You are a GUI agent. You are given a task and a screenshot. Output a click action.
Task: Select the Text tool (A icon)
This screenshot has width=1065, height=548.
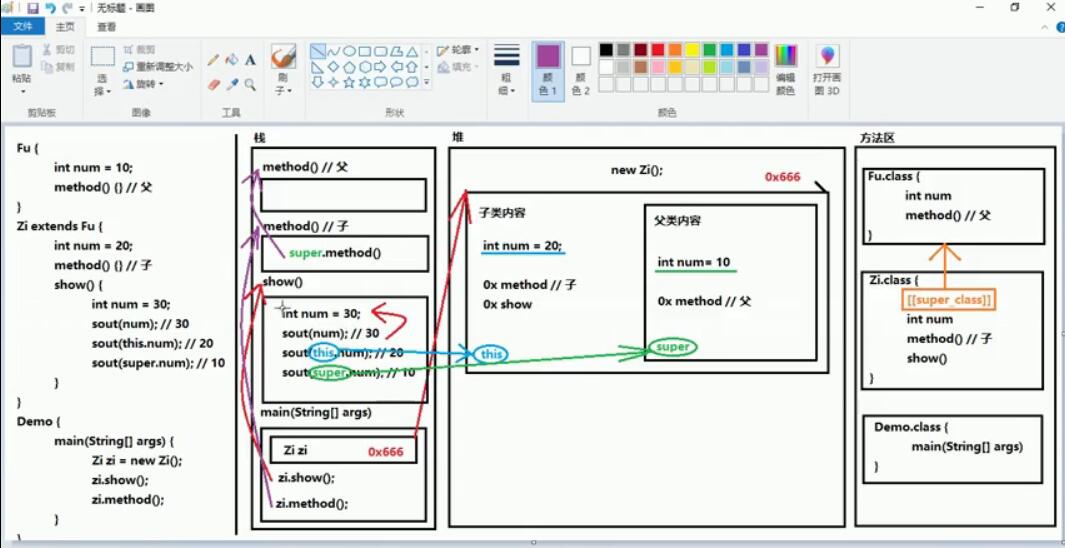[x=251, y=60]
